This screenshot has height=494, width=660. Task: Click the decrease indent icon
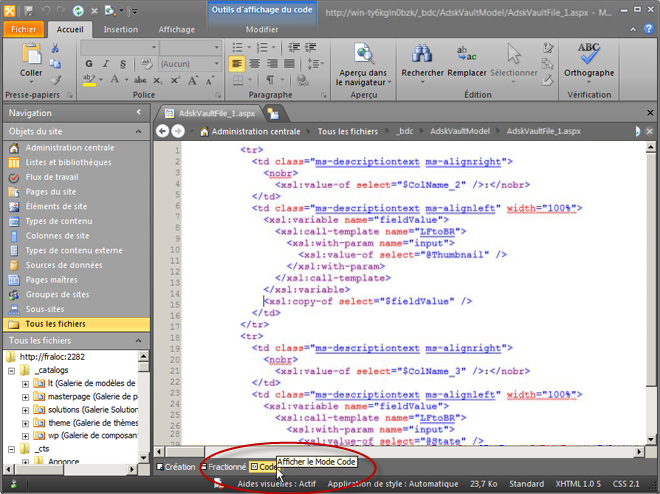pyautogui.click(x=294, y=48)
